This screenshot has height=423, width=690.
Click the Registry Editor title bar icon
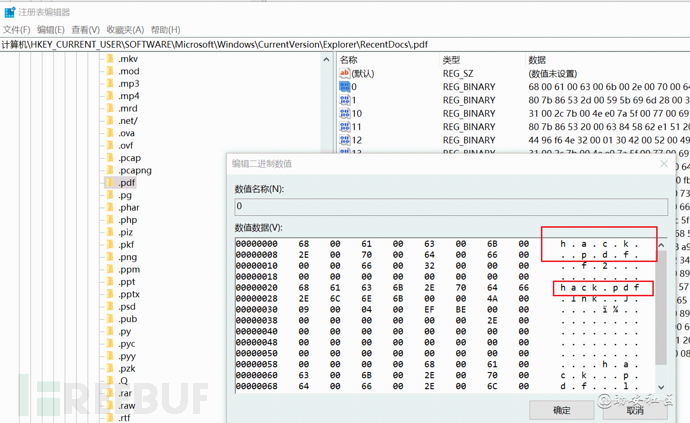9,11
